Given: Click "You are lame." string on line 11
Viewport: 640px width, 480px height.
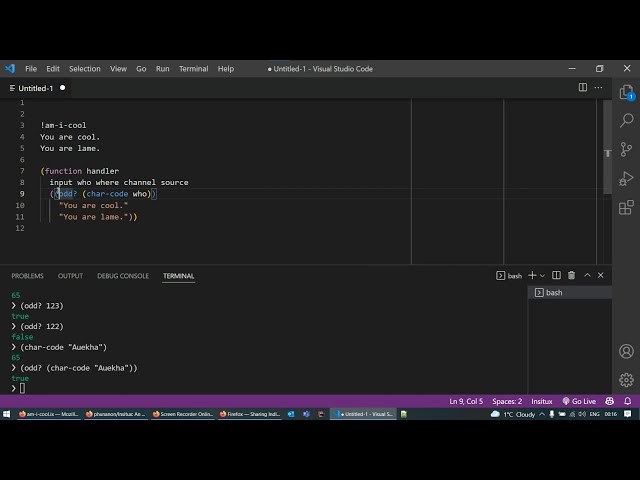Looking at the screenshot, I should 93,217.
